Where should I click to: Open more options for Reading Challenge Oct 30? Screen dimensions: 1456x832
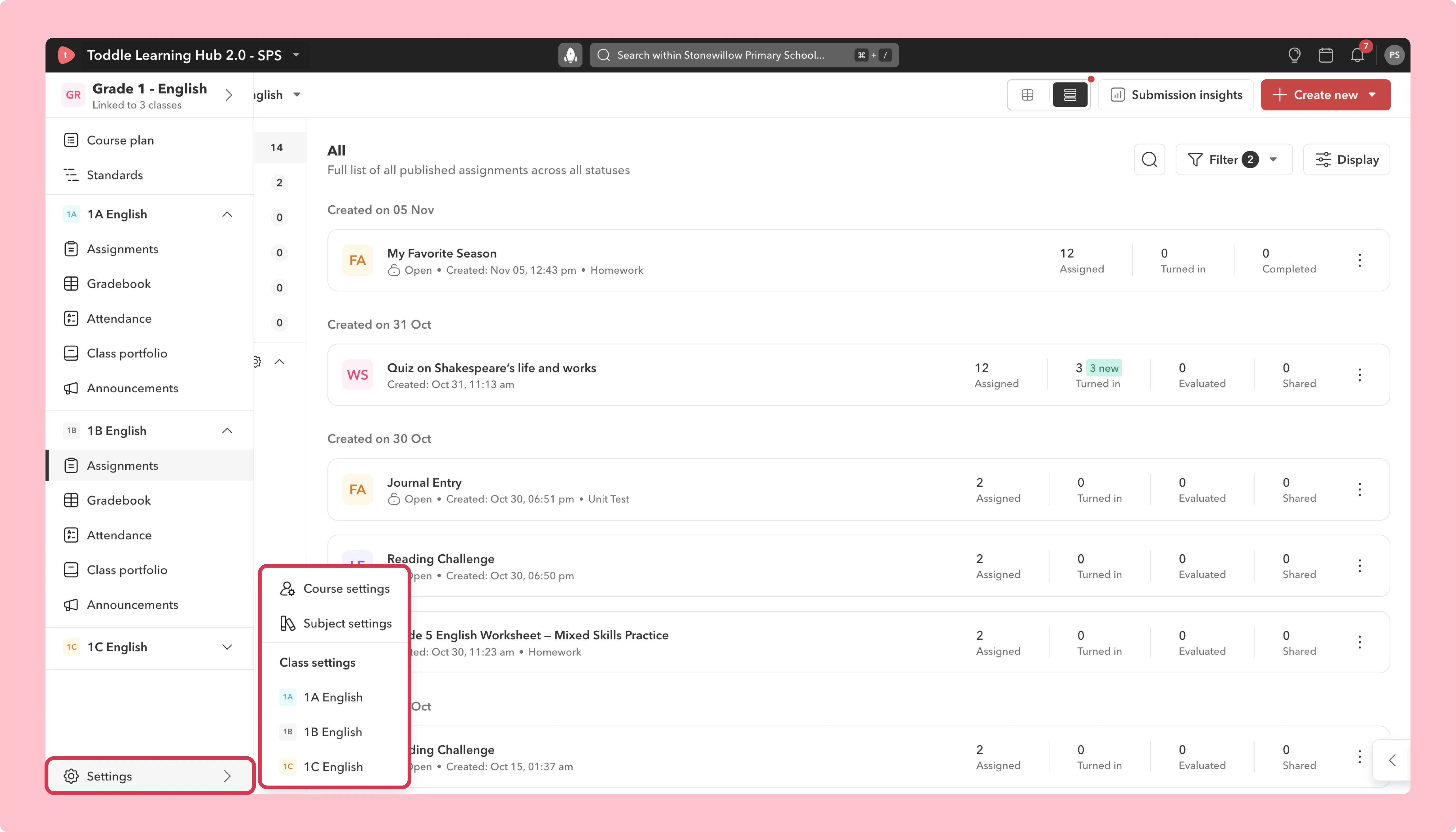(x=1359, y=566)
